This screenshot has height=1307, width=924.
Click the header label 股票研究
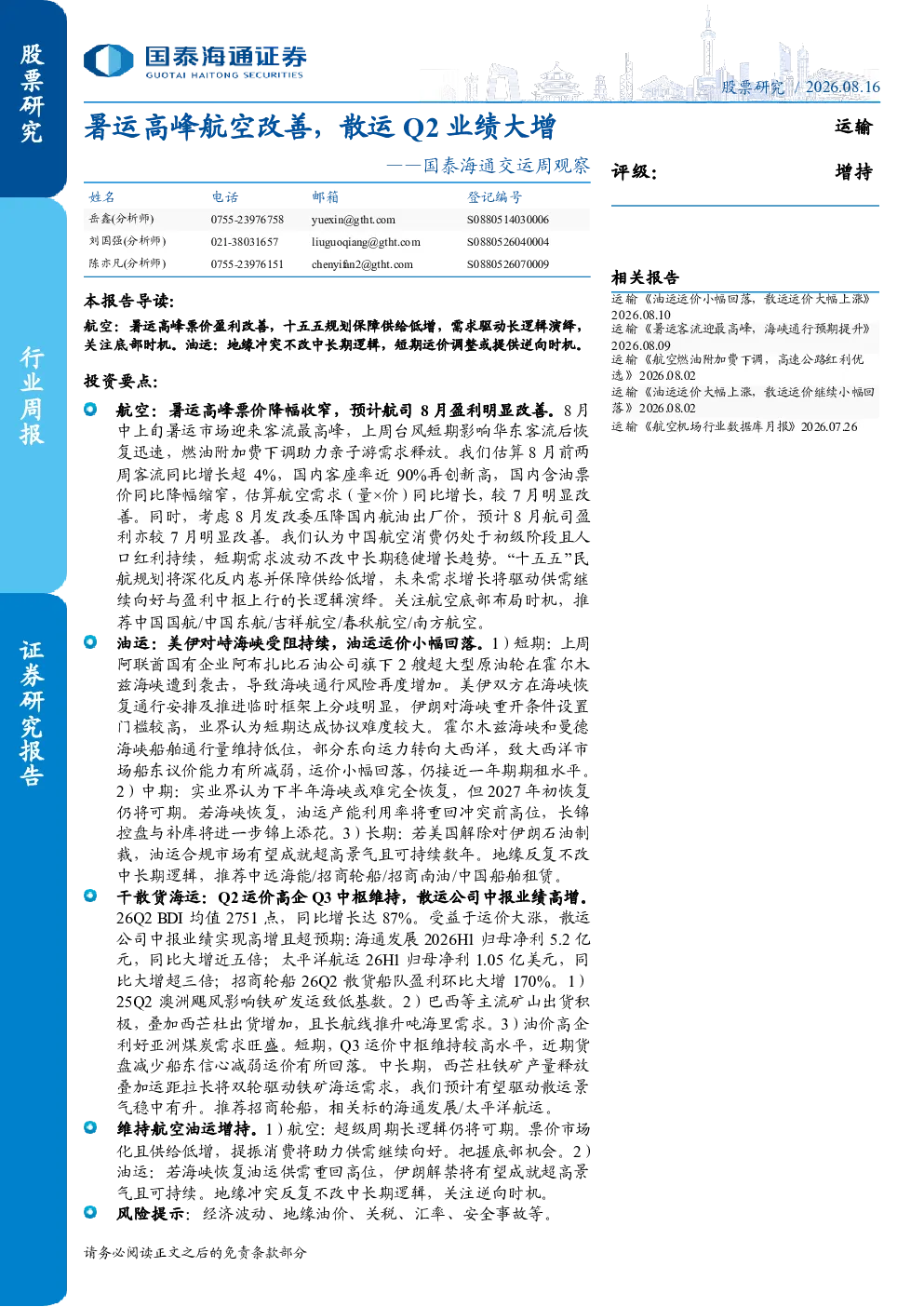753,87
